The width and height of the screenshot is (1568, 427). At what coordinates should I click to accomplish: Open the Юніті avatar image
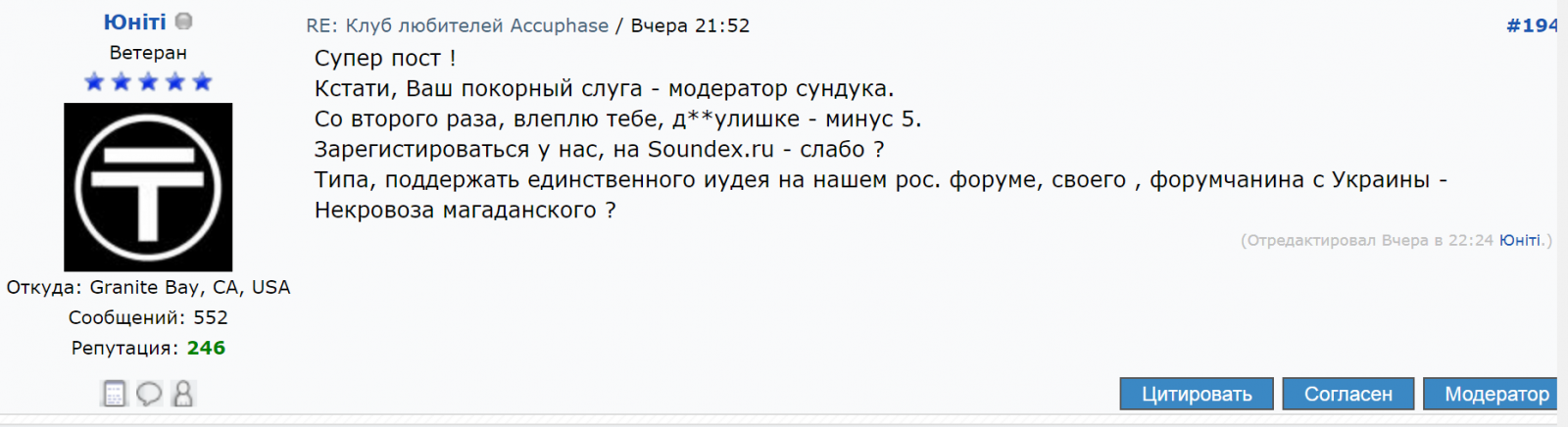(x=148, y=187)
